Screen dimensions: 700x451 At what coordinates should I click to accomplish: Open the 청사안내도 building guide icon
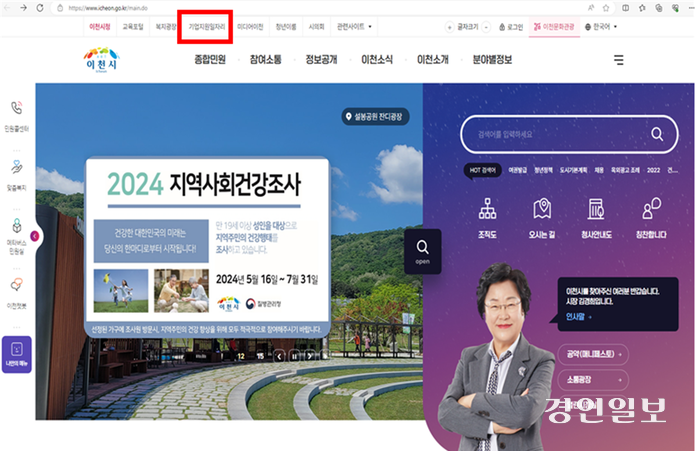pos(598,216)
